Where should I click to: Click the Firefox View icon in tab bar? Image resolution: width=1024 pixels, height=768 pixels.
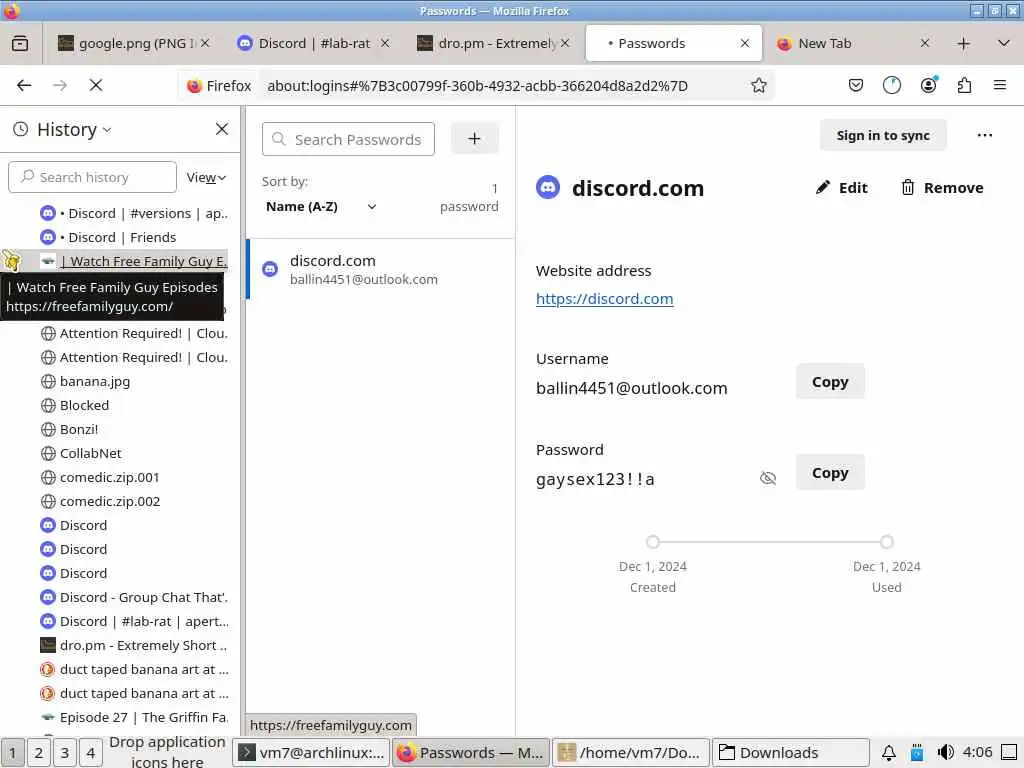pos(20,44)
